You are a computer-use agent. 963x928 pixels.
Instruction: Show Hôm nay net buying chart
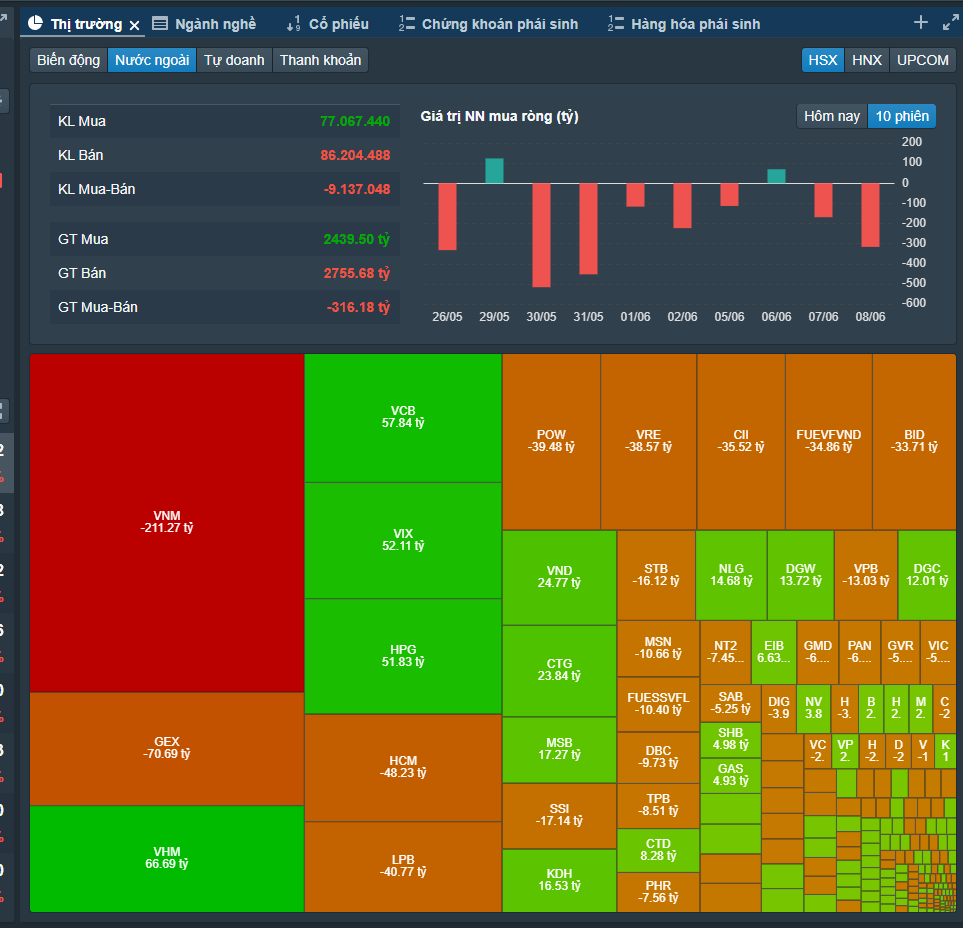[832, 116]
